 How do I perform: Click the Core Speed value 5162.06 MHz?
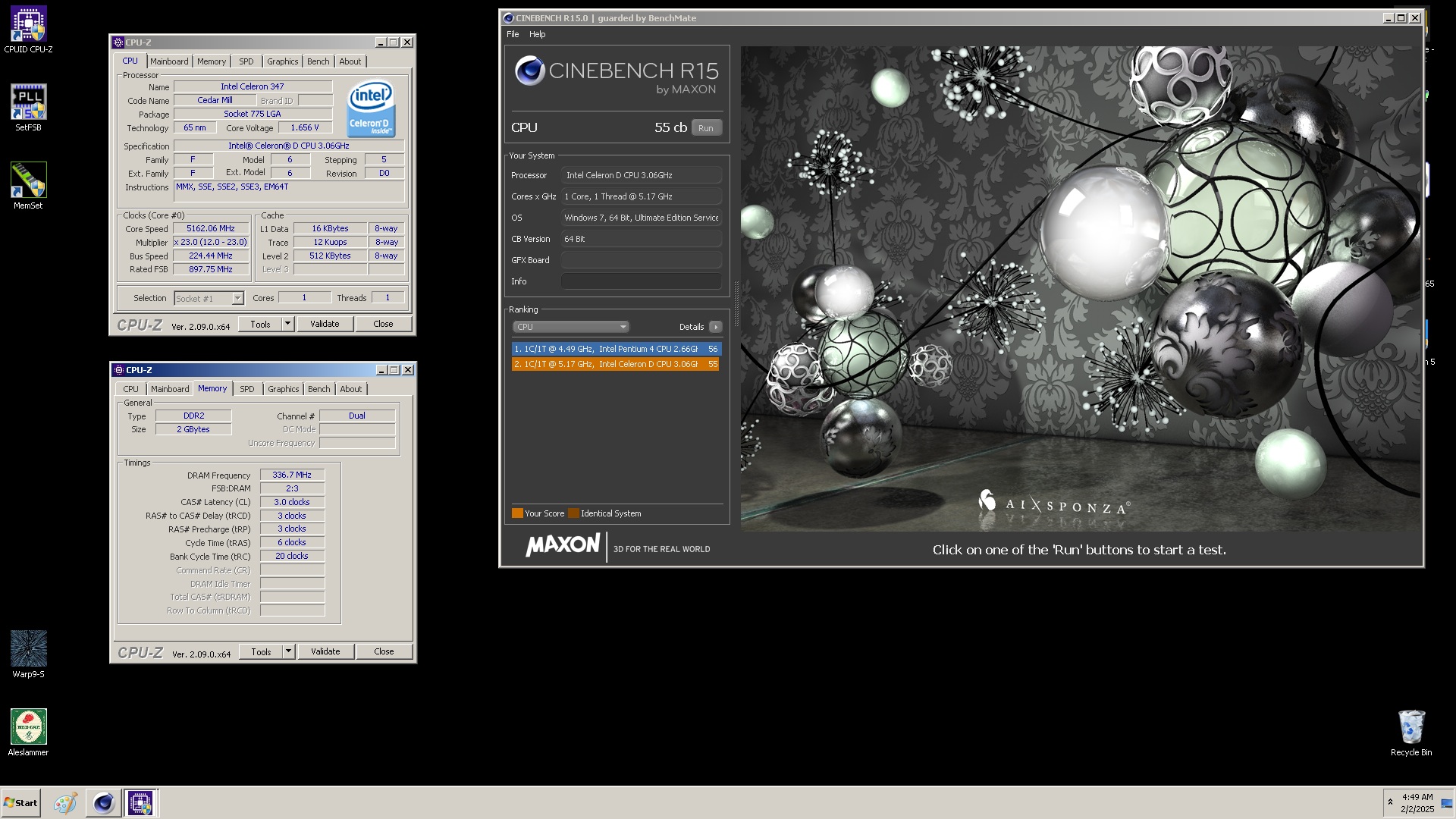point(211,228)
